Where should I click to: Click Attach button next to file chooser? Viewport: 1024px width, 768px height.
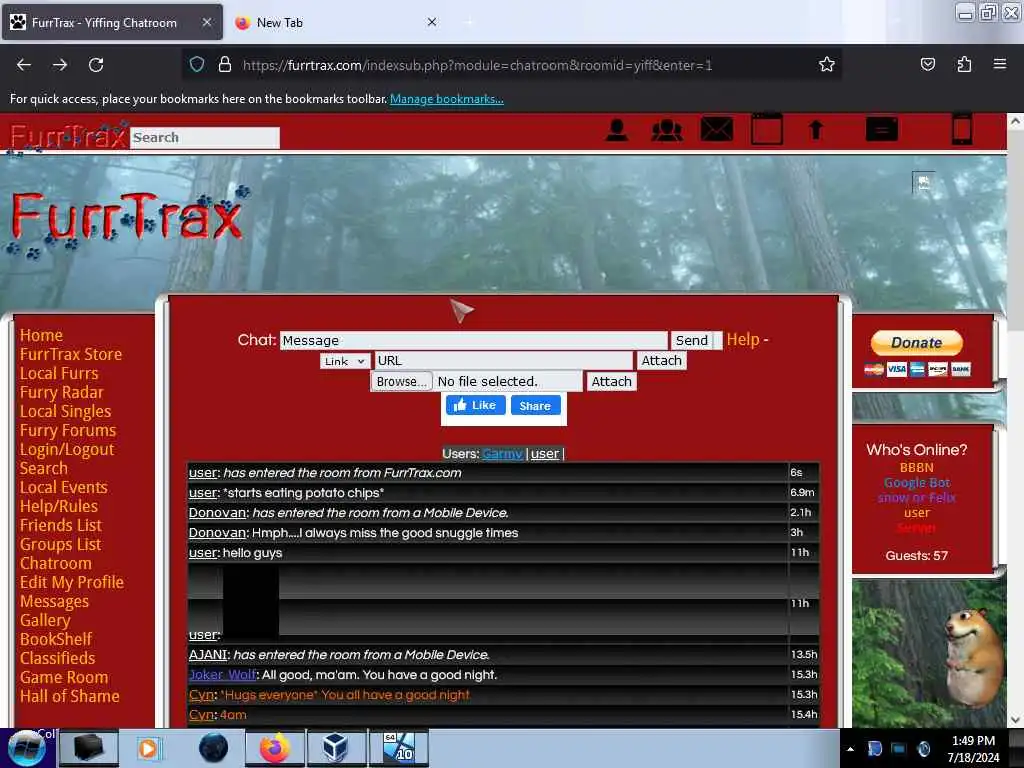pyautogui.click(x=611, y=381)
